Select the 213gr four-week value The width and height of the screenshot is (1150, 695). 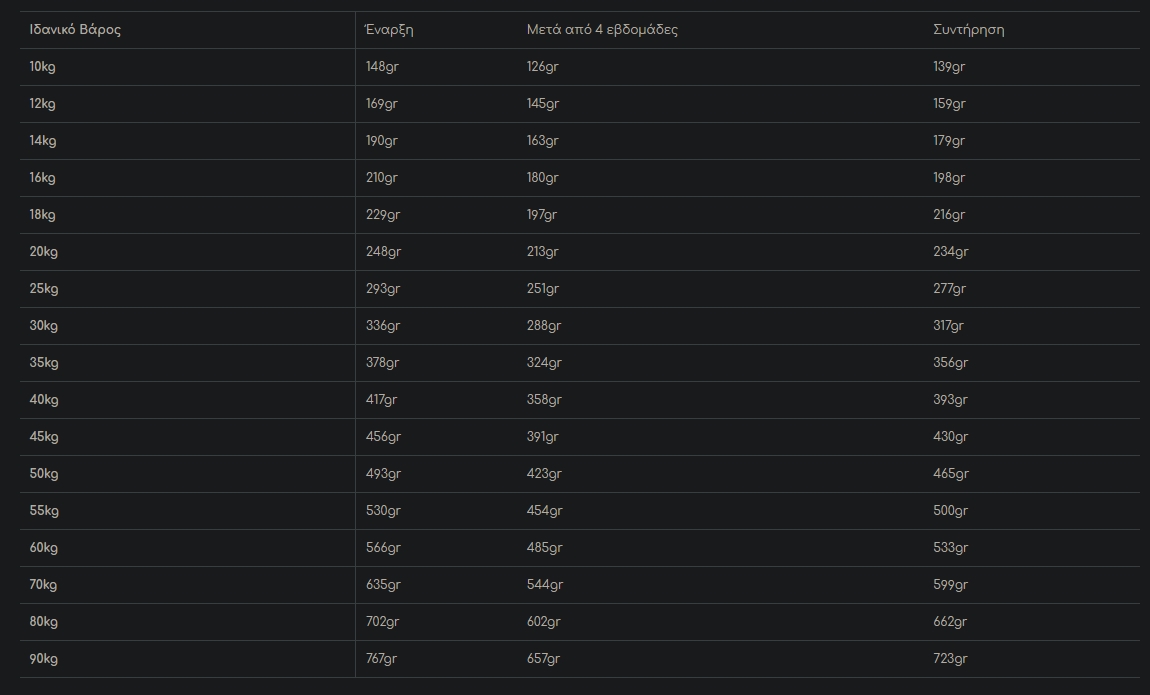pos(543,252)
